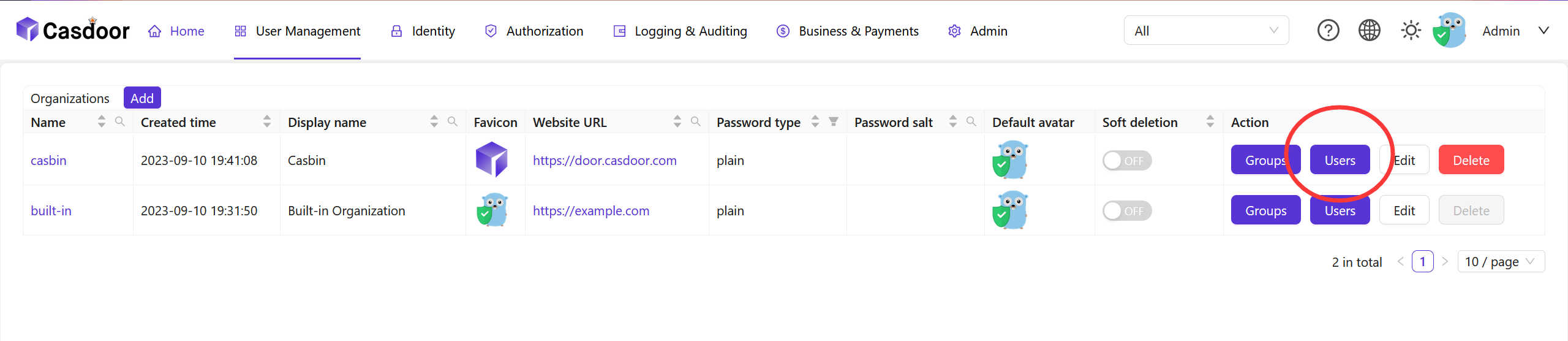
Task: Add a new organization
Action: pyautogui.click(x=142, y=98)
